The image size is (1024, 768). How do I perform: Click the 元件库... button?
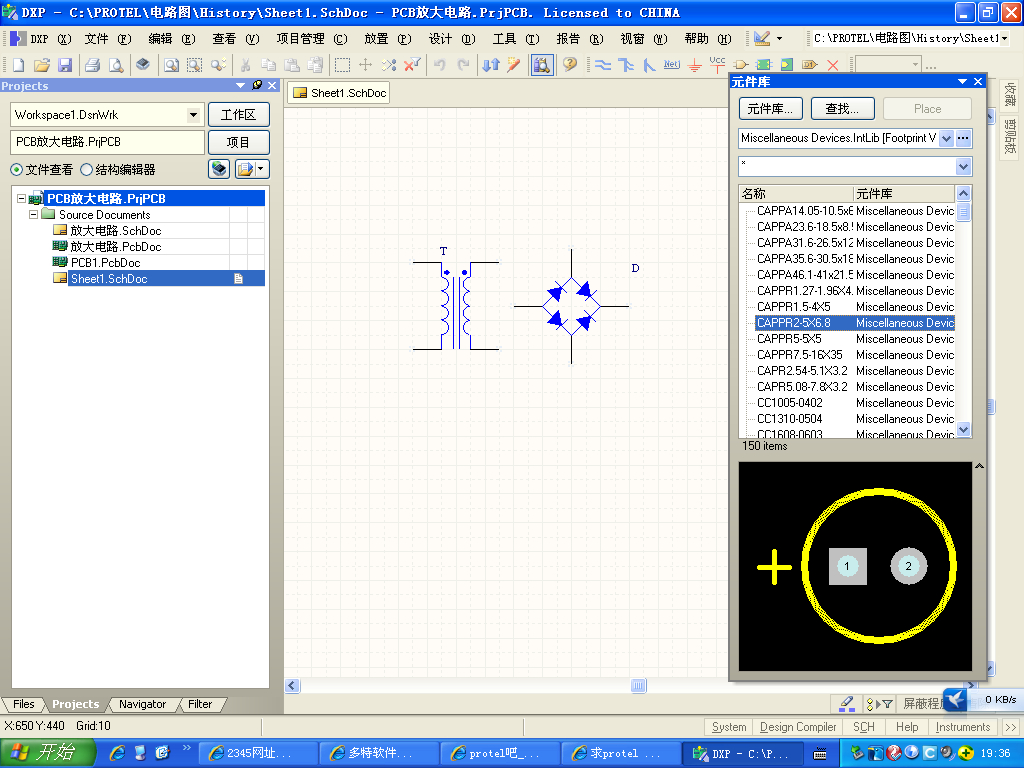tap(771, 109)
